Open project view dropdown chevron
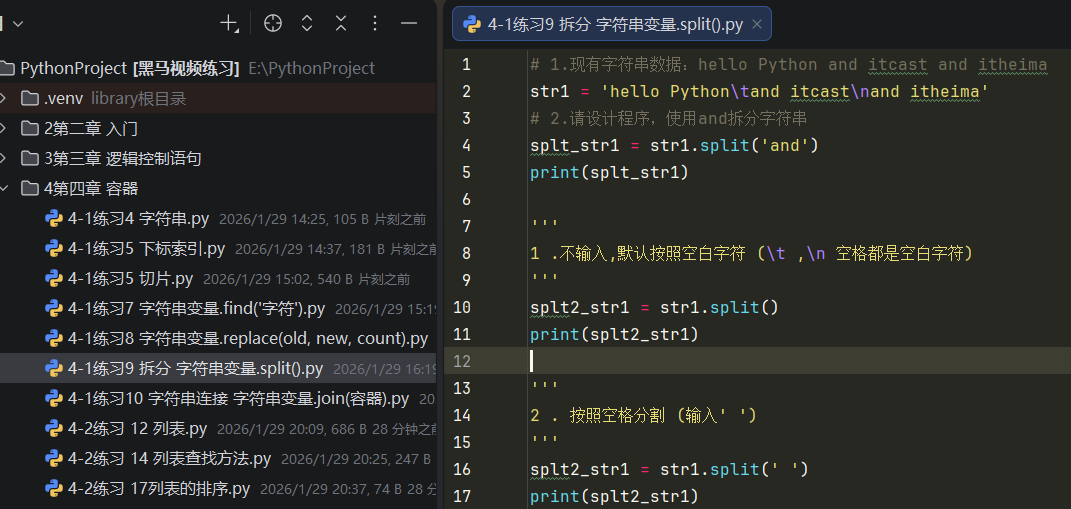1071x509 pixels. pos(18,24)
